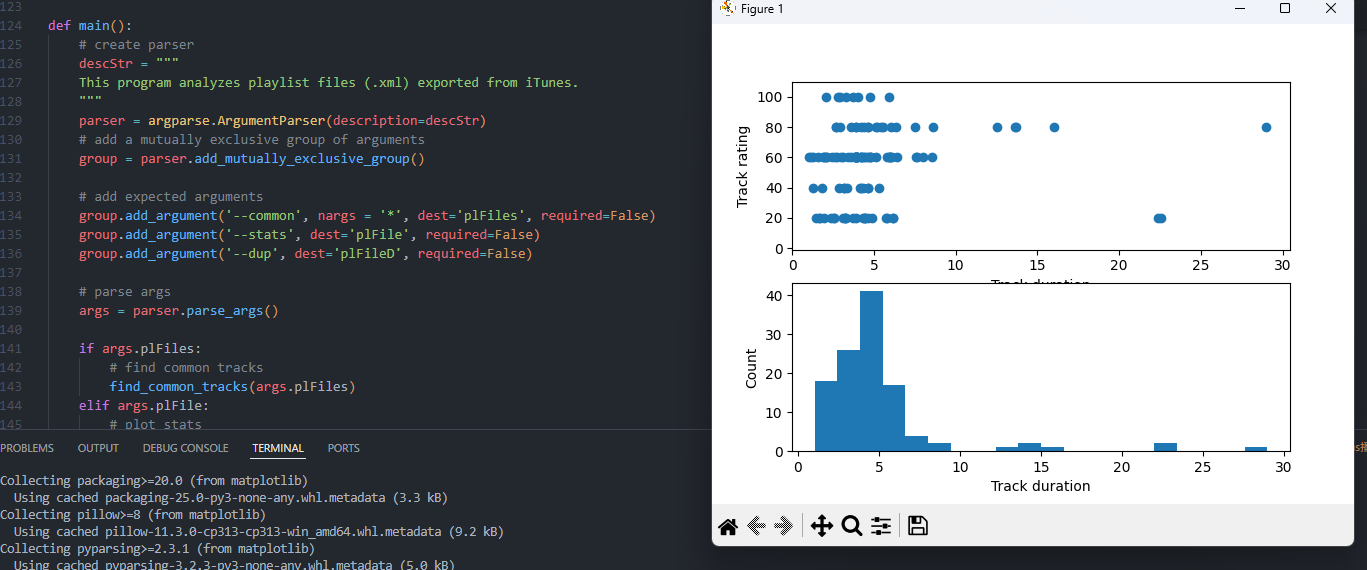Toggle the Pan tool in the figure toolbar
This screenshot has width=1367, height=570.
coord(821,526)
